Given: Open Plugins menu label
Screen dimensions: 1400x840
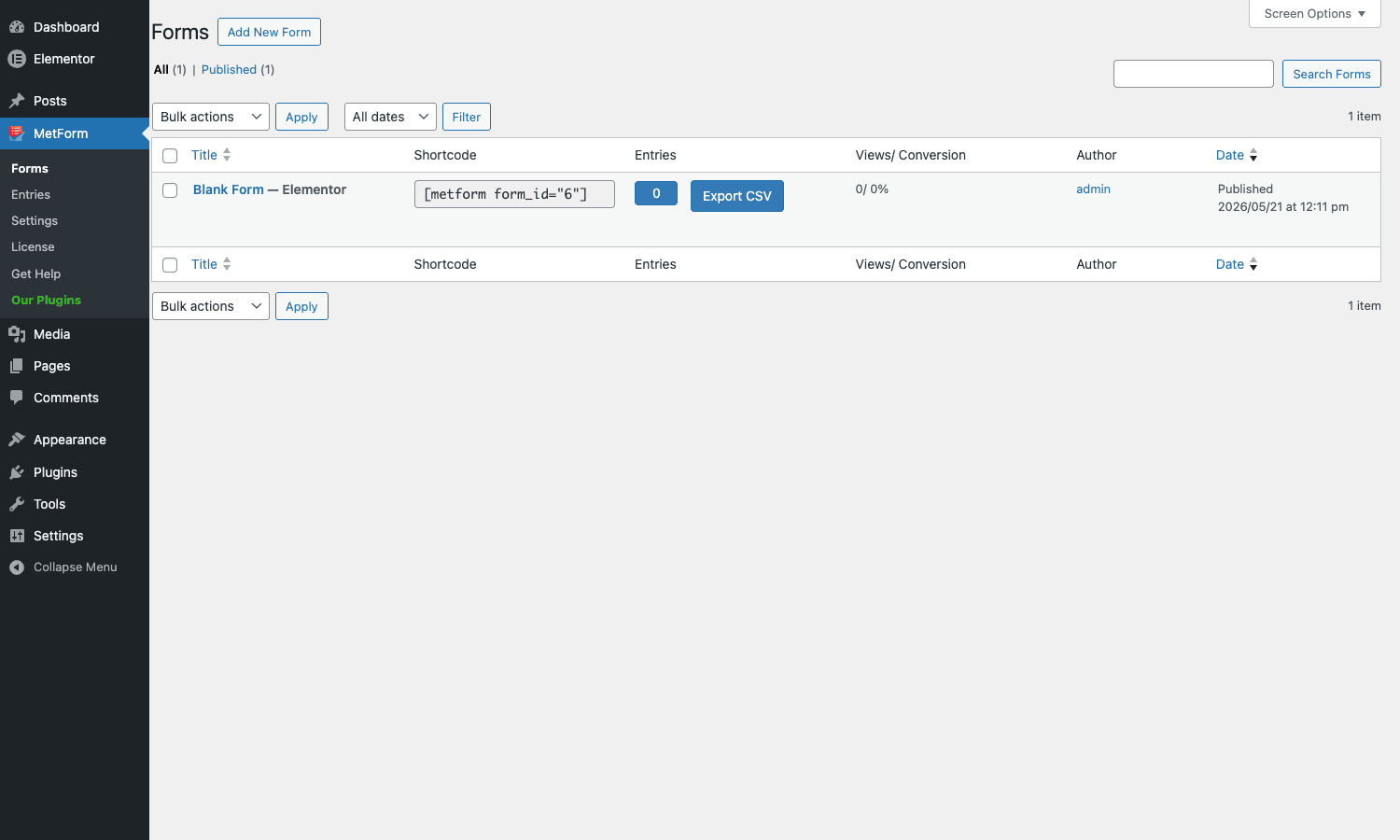Looking at the screenshot, I should click(55, 472).
